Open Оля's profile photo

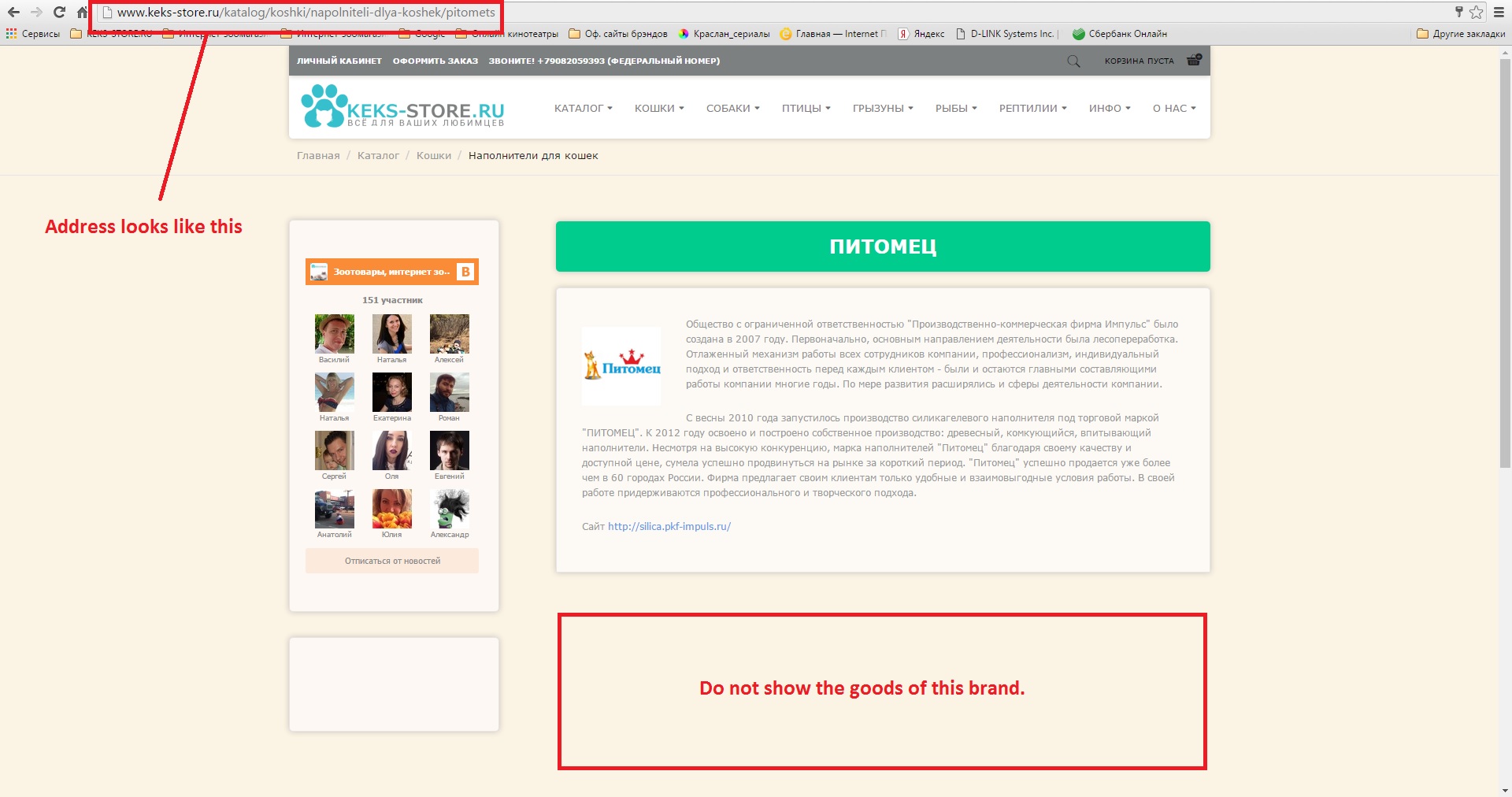tap(391, 450)
